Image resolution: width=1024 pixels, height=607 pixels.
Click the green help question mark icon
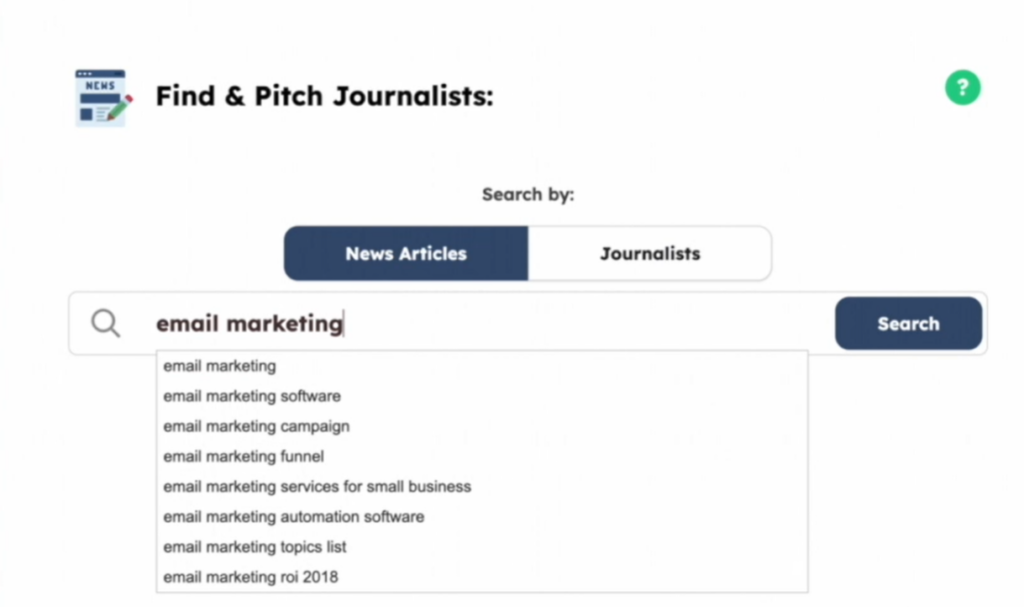pyautogui.click(x=963, y=88)
